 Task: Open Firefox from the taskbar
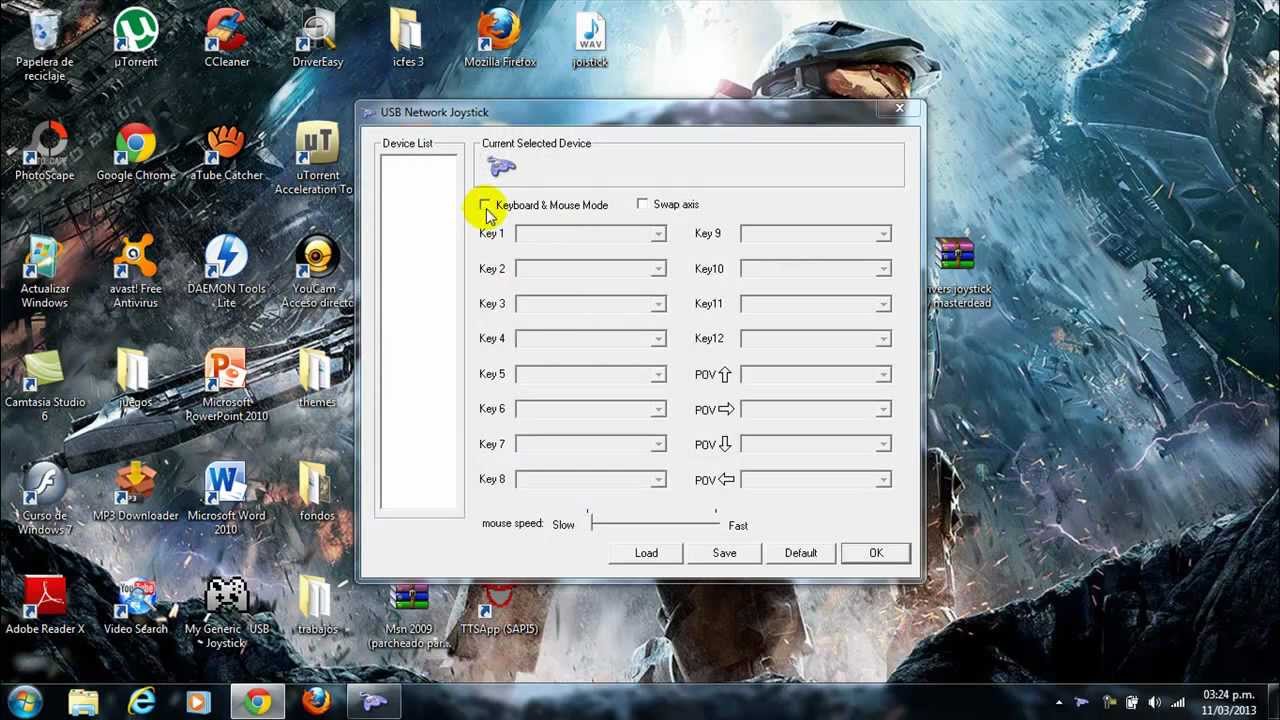pos(316,702)
